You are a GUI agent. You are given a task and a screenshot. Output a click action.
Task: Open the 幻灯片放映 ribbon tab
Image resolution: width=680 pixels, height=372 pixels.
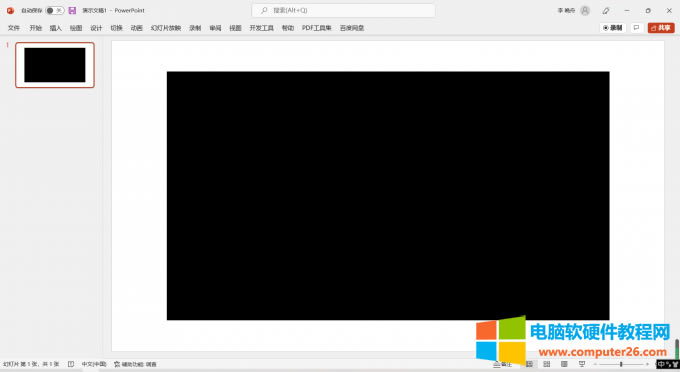pos(166,28)
